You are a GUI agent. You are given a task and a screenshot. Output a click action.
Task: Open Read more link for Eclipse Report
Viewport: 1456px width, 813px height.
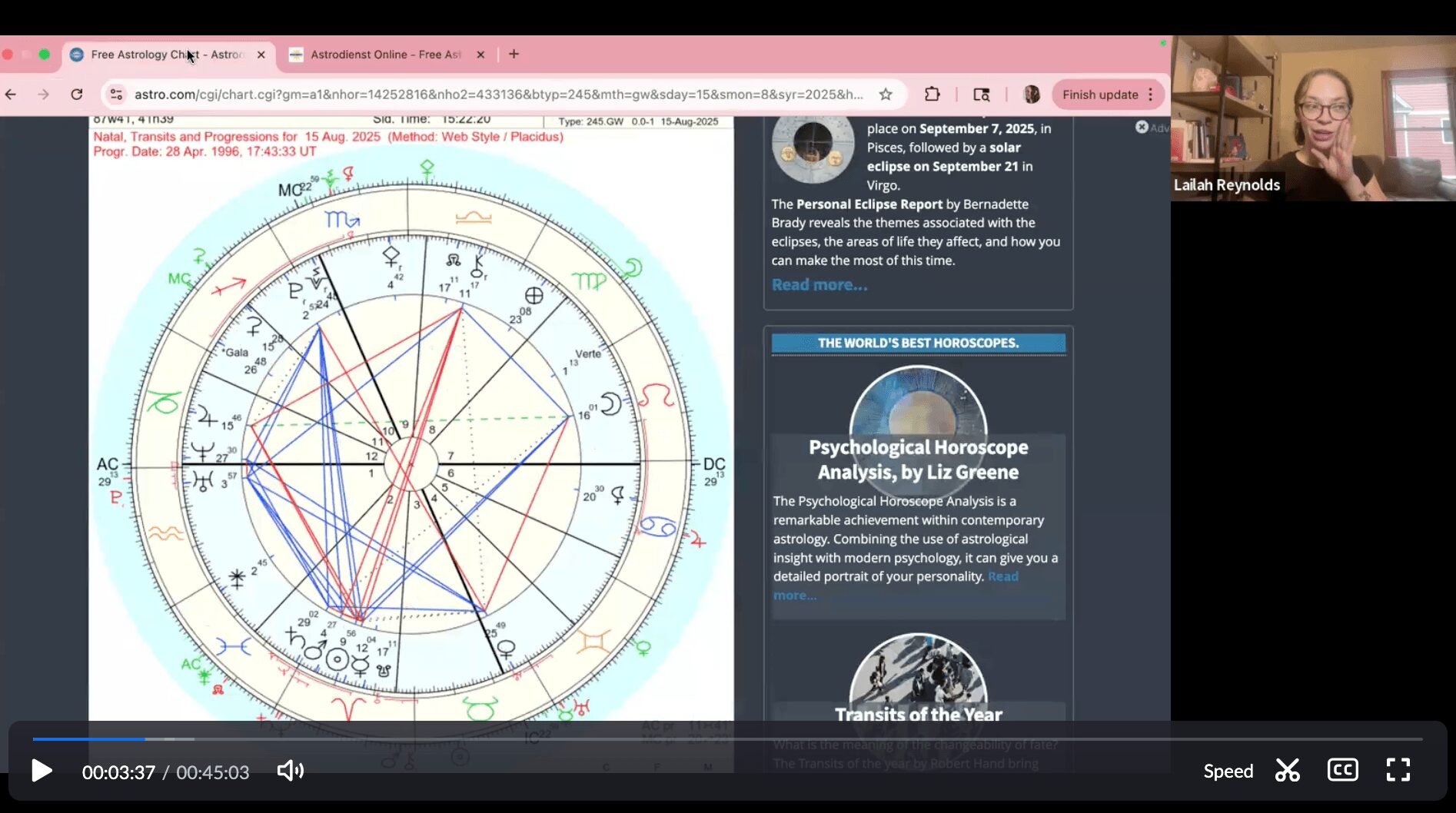point(819,284)
